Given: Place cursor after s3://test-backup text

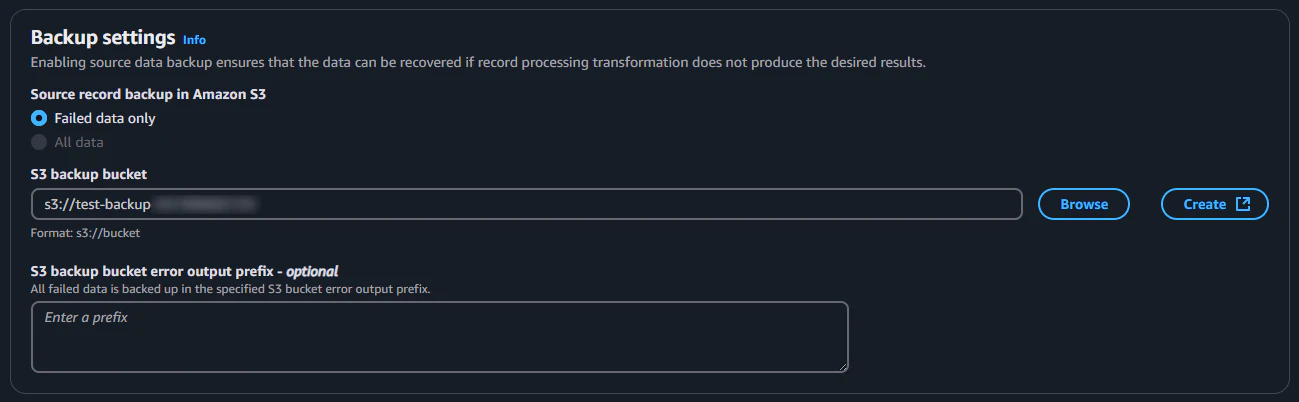Looking at the screenshot, I should 151,204.
